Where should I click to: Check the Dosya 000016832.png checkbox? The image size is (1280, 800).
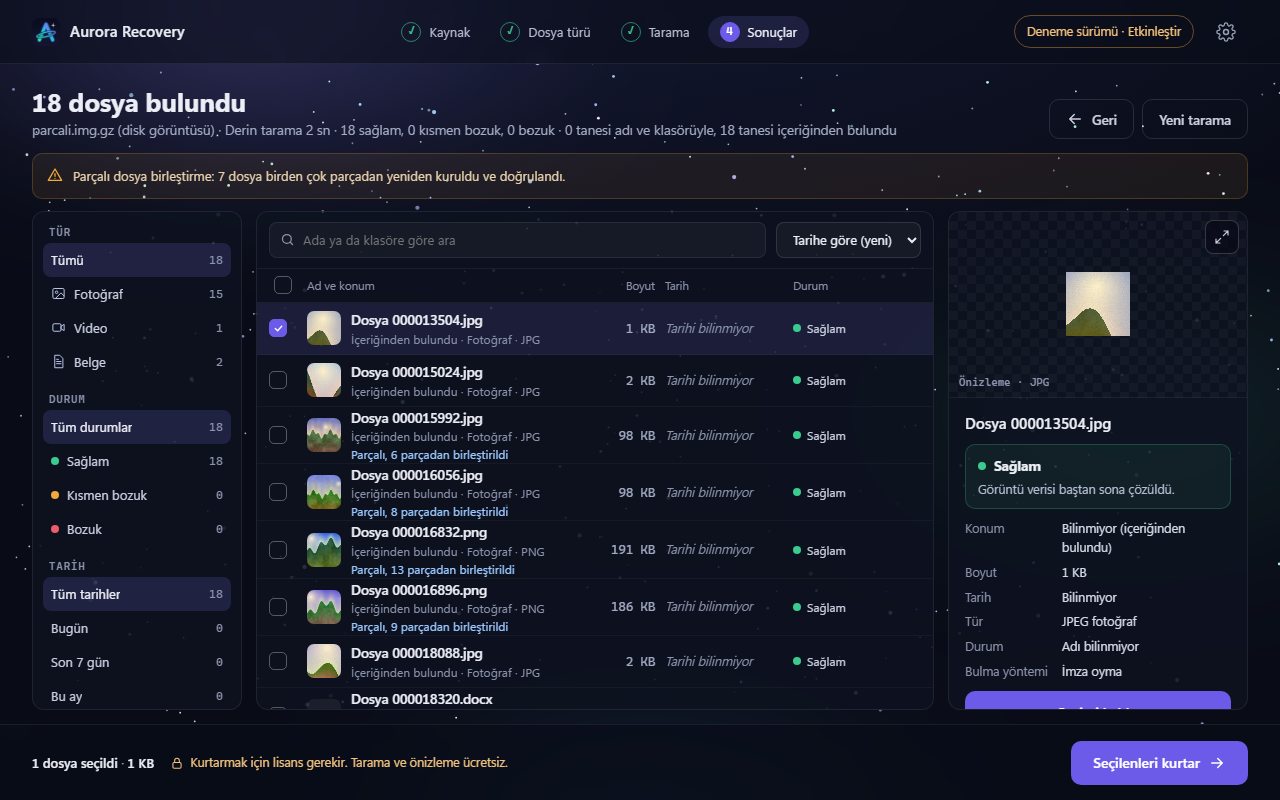coord(278,550)
